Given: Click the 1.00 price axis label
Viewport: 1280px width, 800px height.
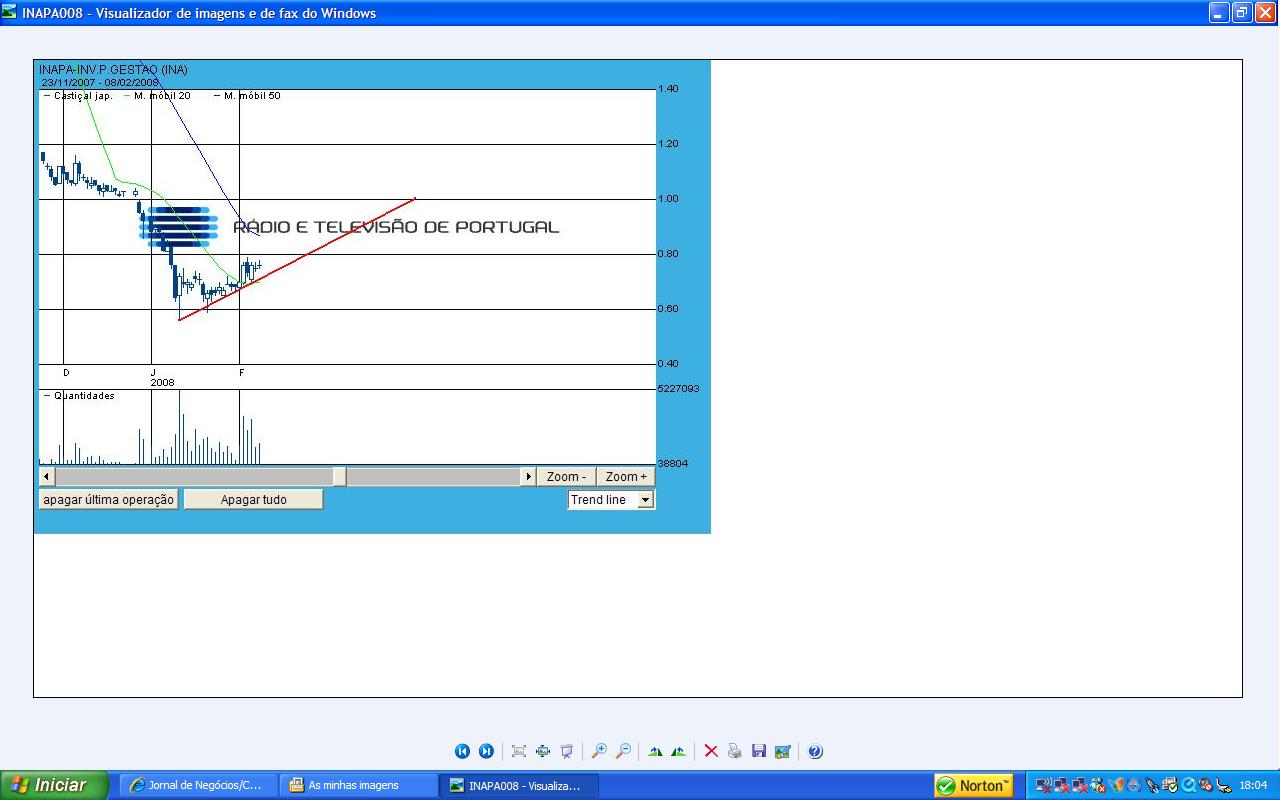Looking at the screenshot, I should point(668,199).
